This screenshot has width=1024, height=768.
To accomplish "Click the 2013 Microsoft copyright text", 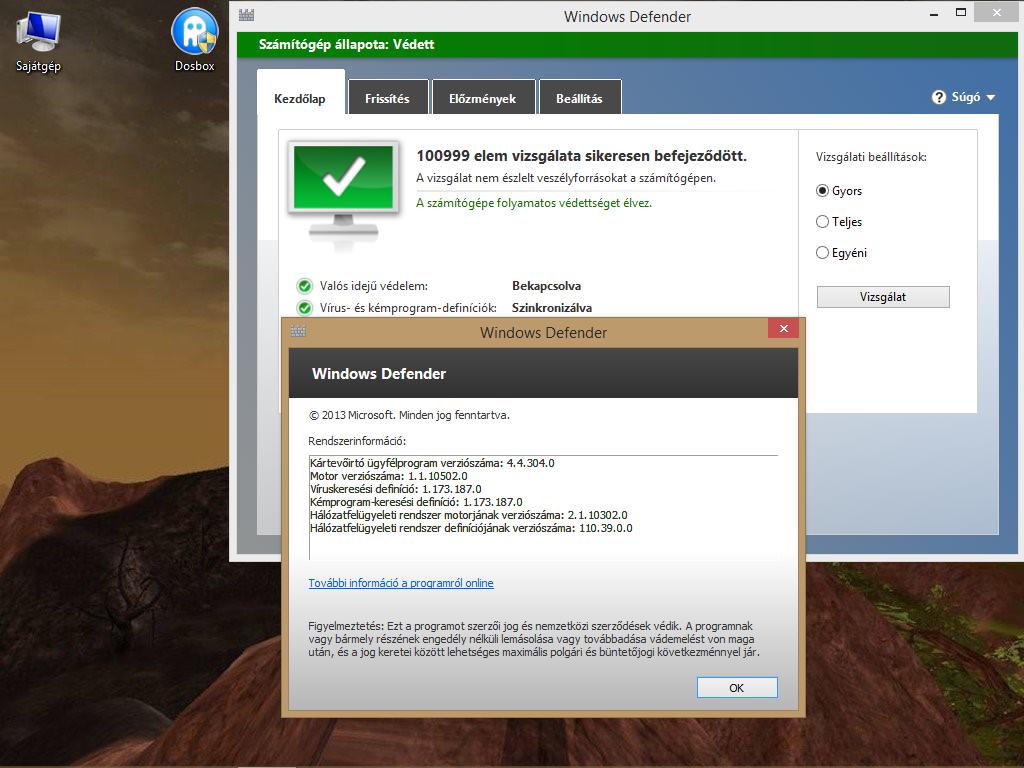I will 409,415.
